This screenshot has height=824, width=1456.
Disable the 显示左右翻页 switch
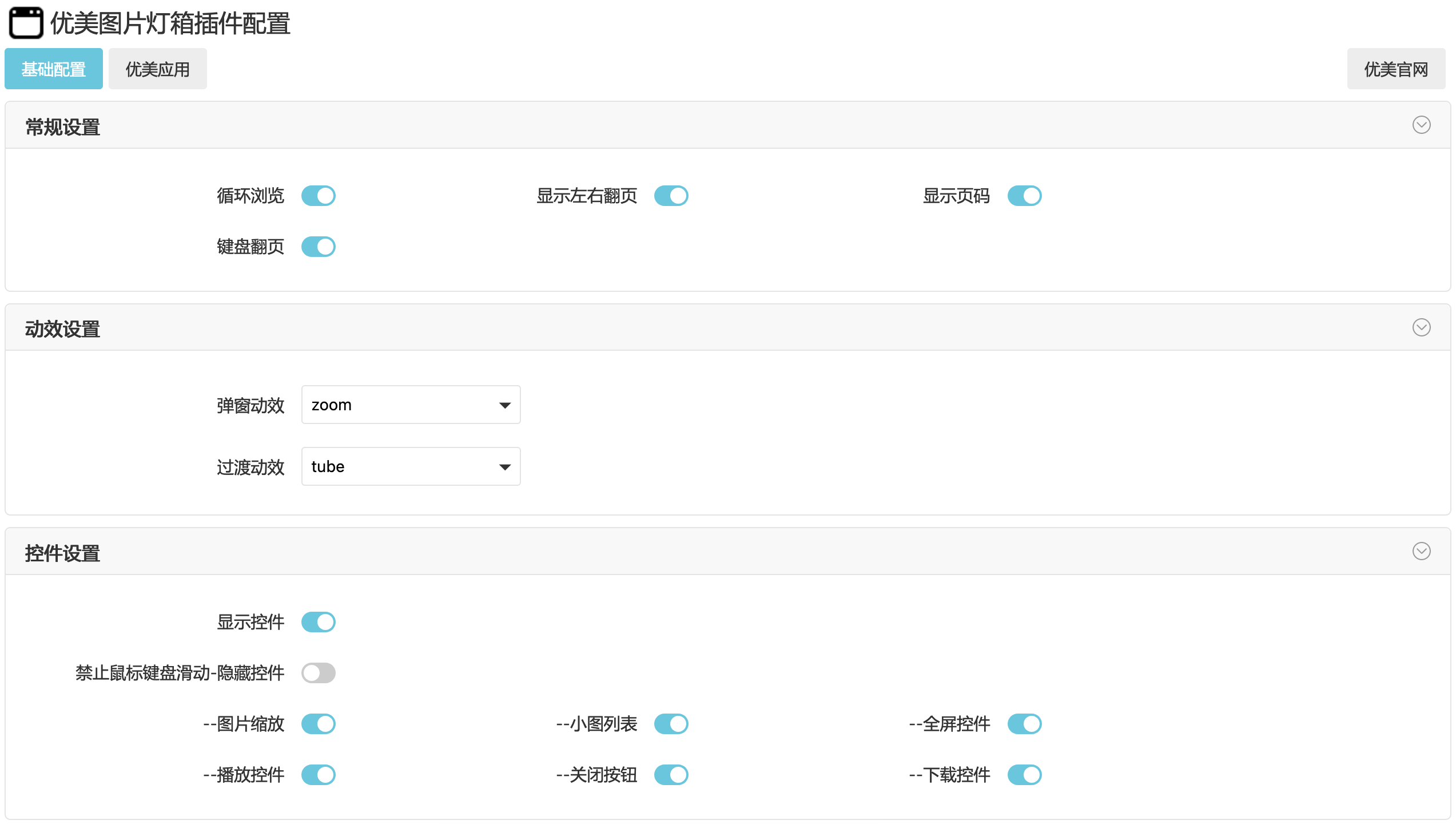pyautogui.click(x=671, y=196)
